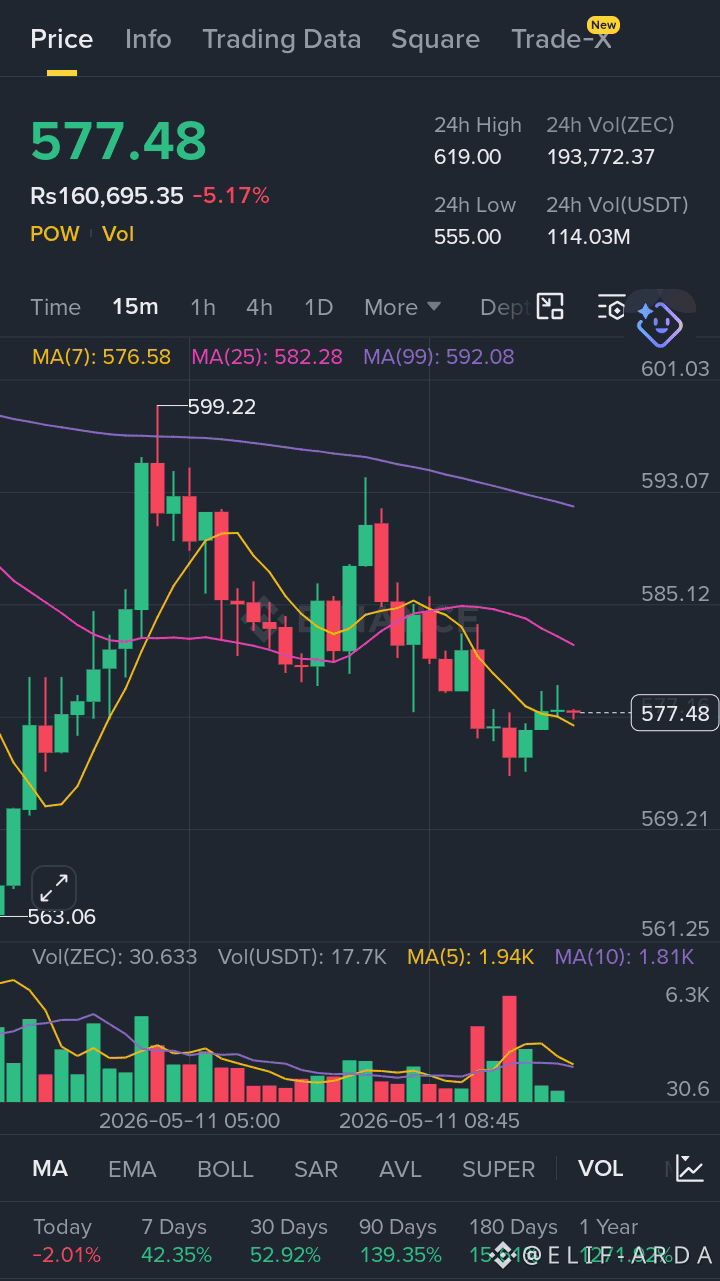Tap the 30 Days 52.92% performance
This screenshot has height=1281, width=720.
coord(289,1240)
